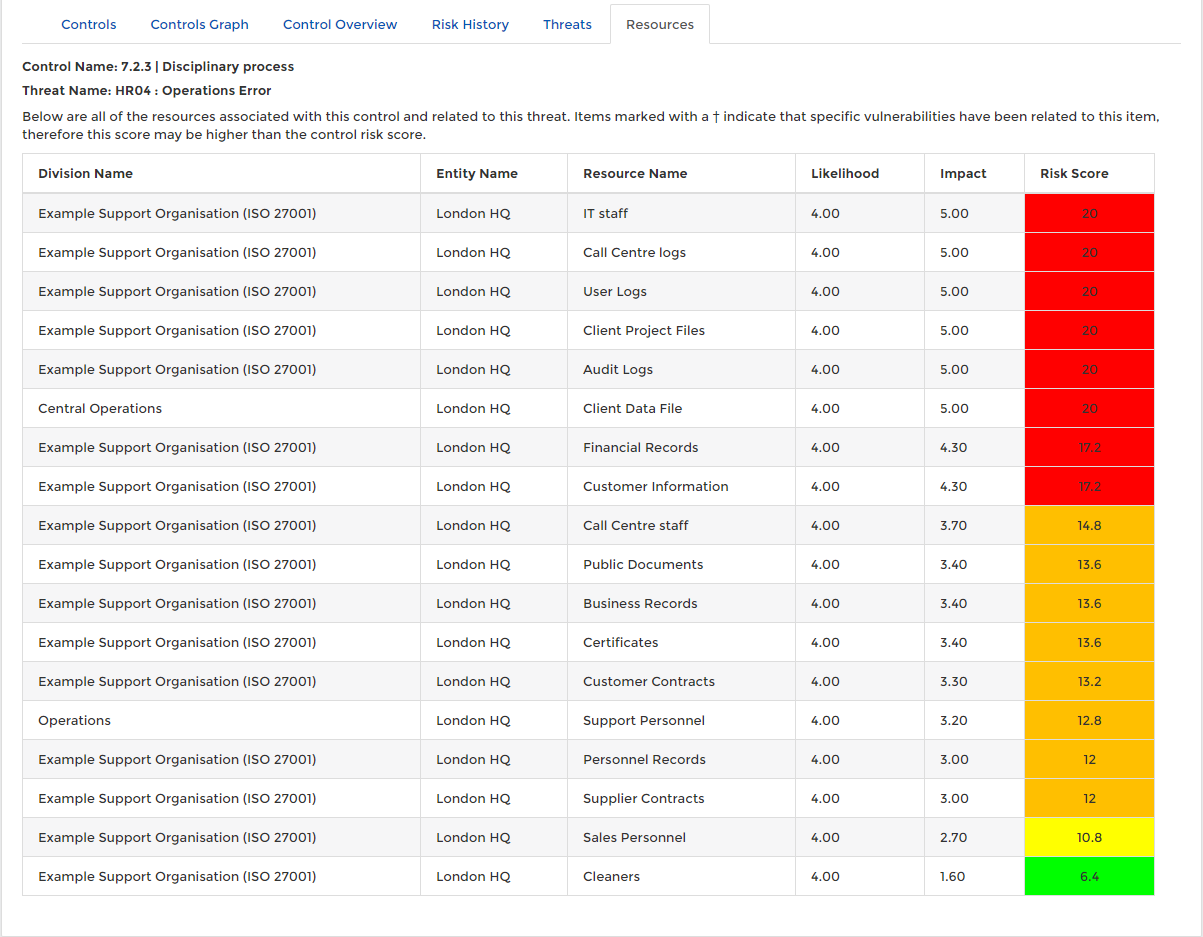Screen dimensions: 1203x937
Task: Click the Entity Name column header
Action: [x=477, y=174]
